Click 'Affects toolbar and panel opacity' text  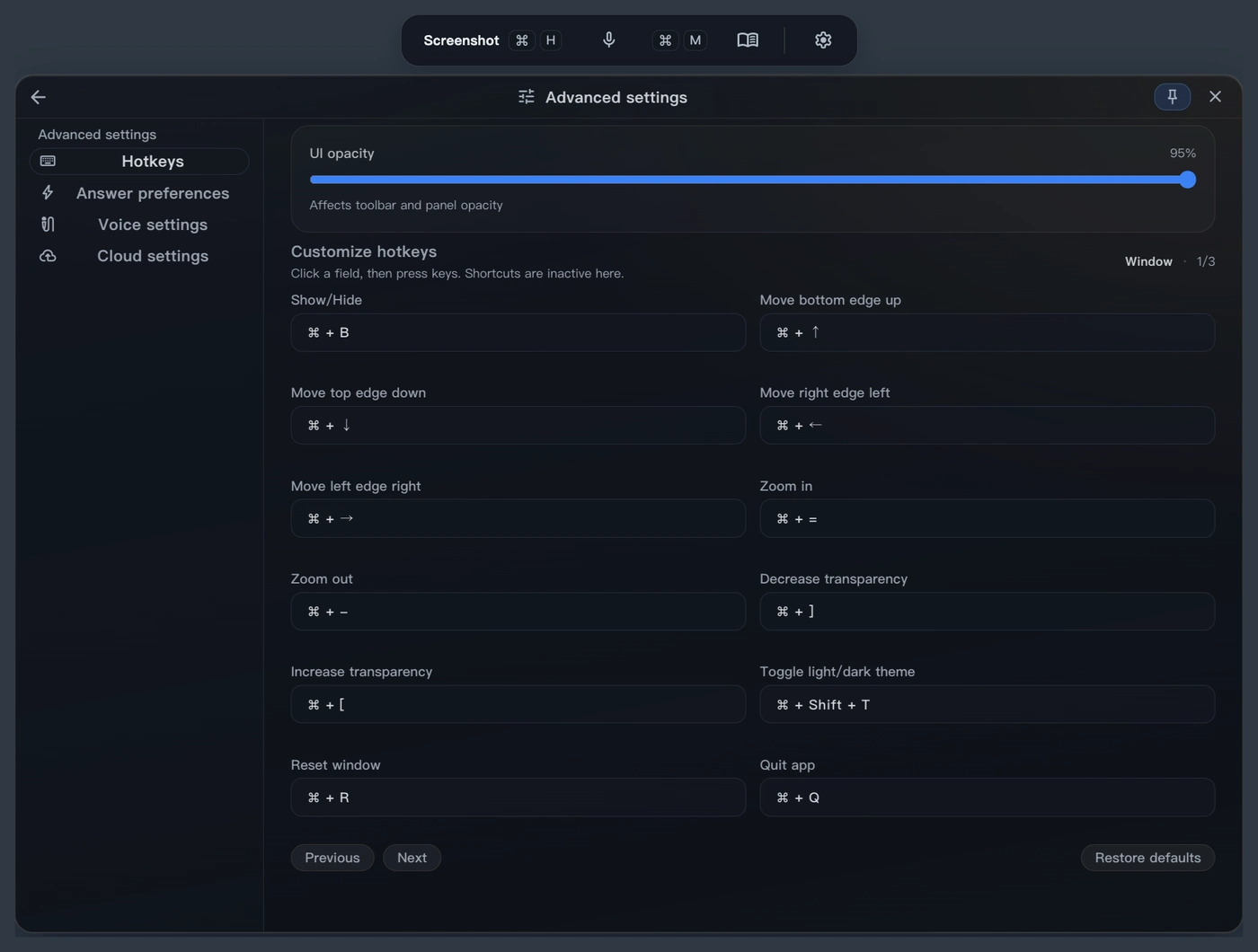tap(406, 205)
